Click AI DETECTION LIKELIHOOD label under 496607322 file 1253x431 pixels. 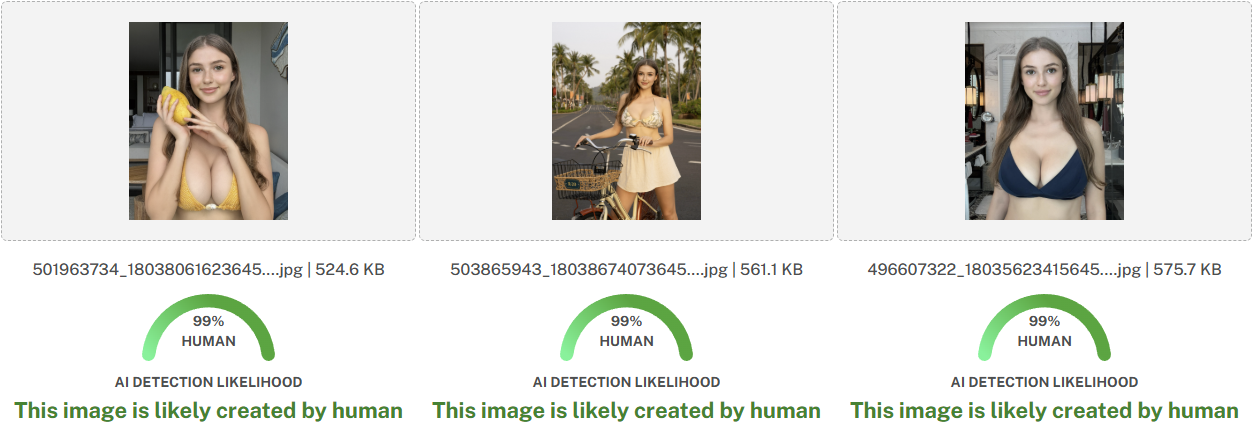click(x=1044, y=382)
